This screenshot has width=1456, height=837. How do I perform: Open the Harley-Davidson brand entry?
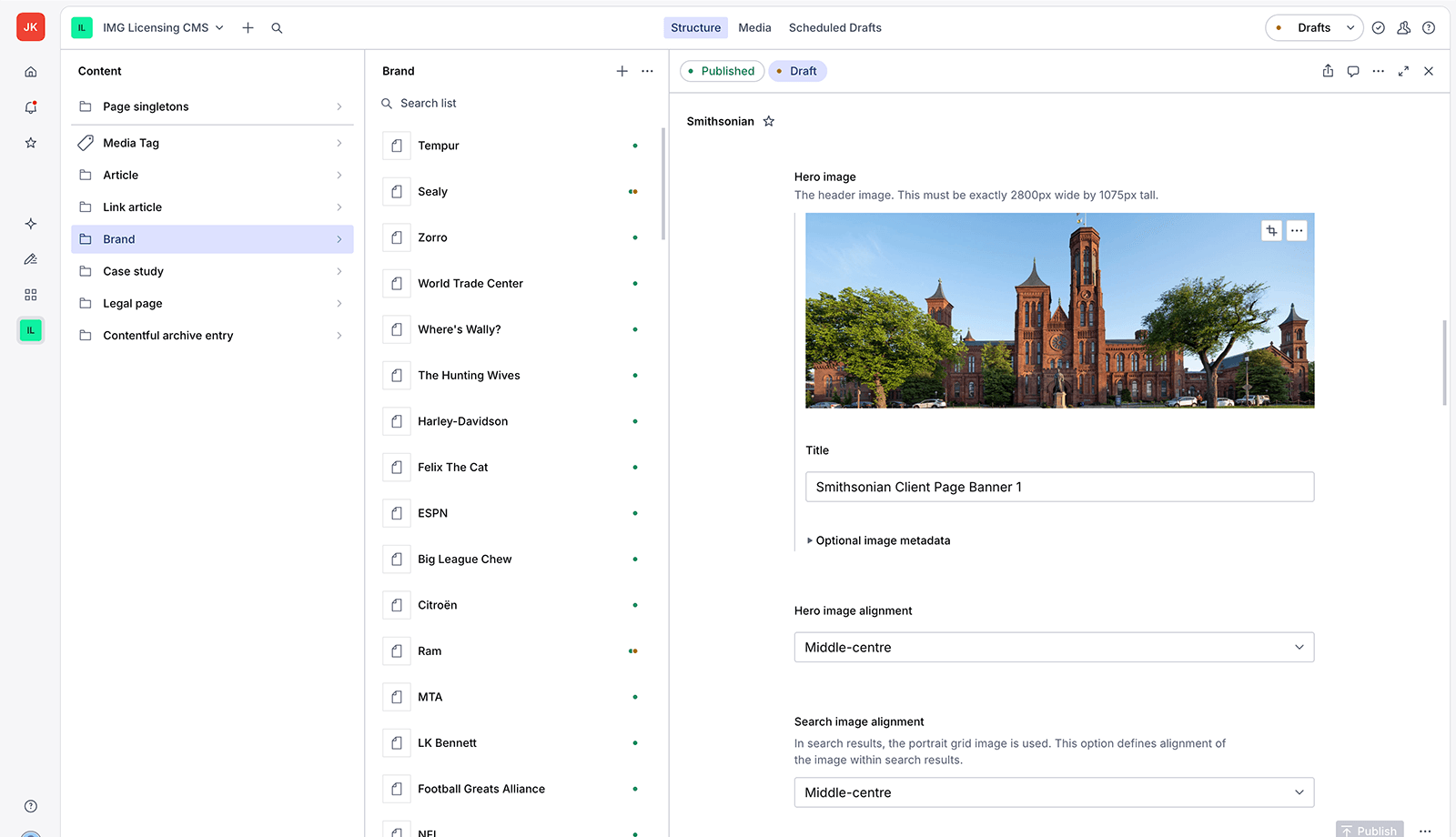[x=515, y=421]
